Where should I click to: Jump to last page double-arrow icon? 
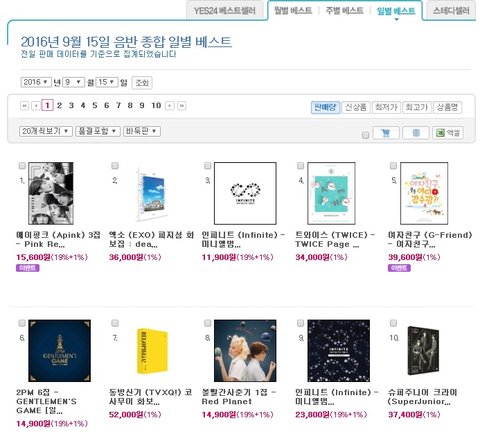(x=182, y=106)
